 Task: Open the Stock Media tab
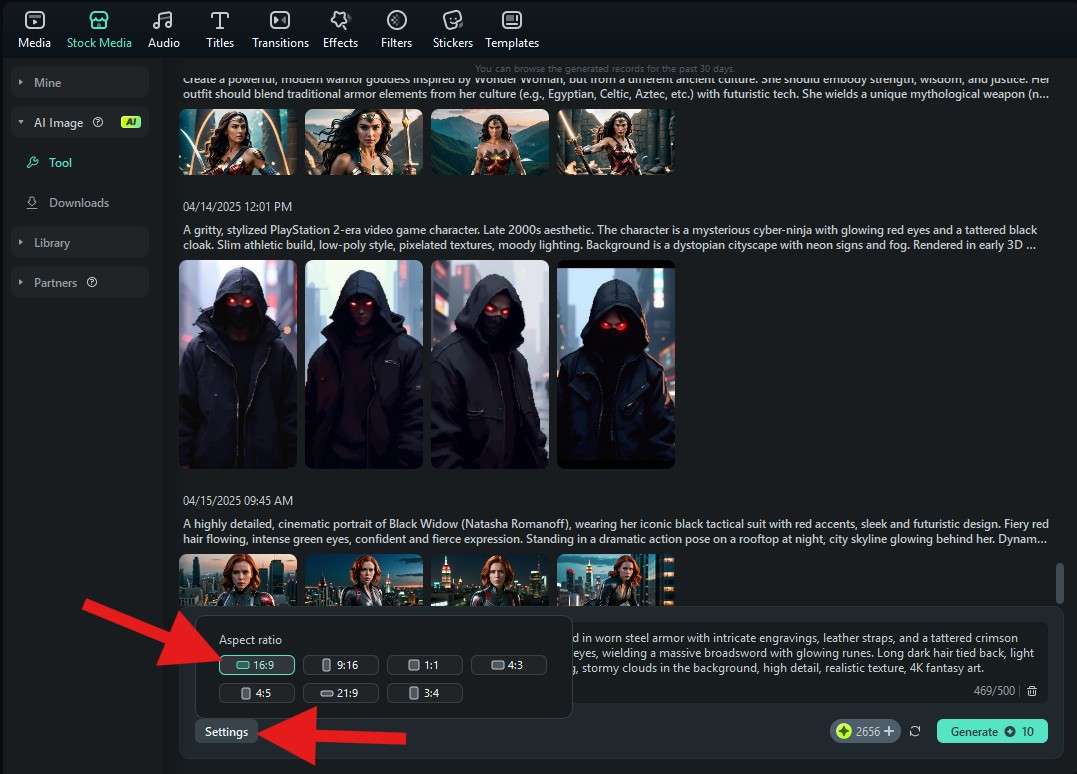(99, 30)
